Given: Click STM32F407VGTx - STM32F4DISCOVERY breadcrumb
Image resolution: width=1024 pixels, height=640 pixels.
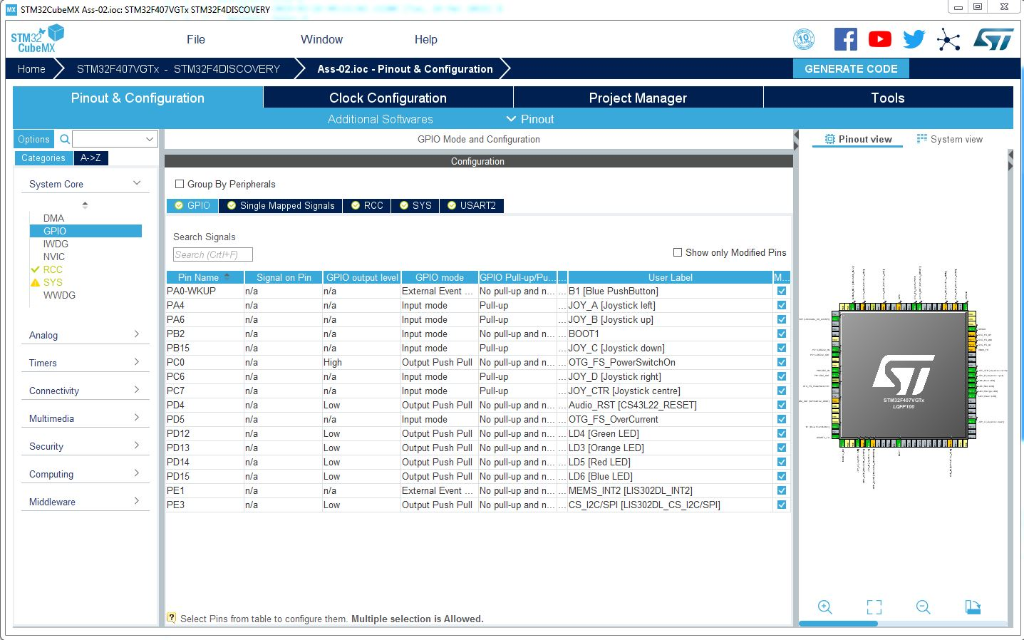Looking at the screenshot, I should pos(178,69).
